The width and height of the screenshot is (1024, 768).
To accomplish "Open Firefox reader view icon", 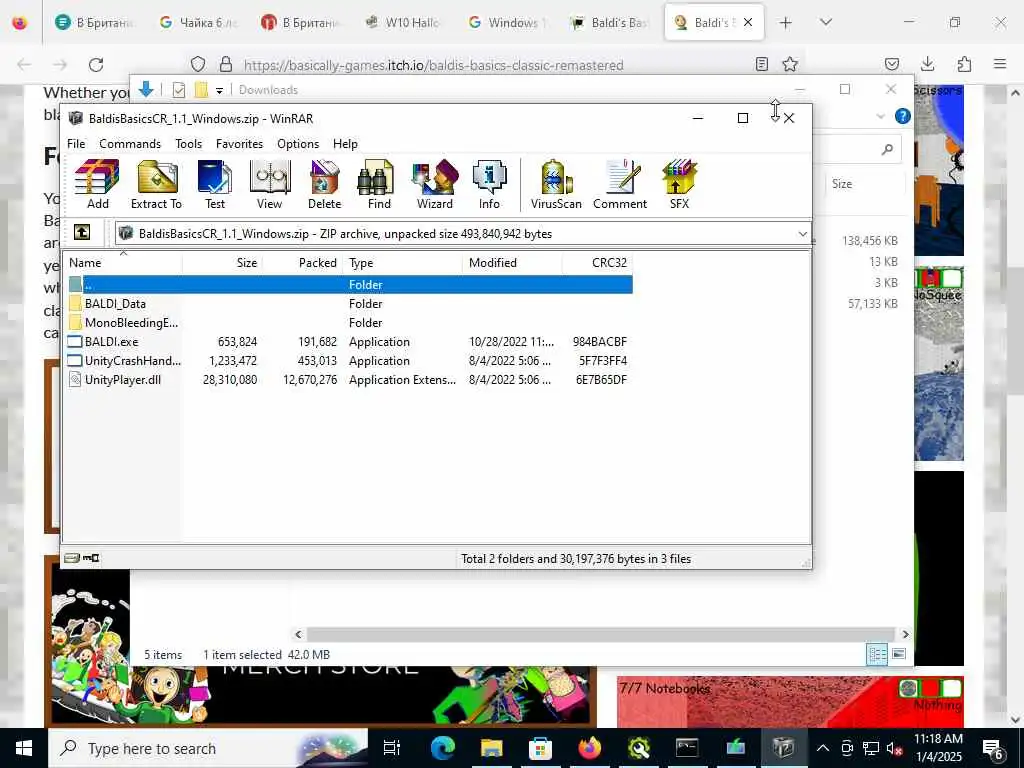I will point(761,64).
